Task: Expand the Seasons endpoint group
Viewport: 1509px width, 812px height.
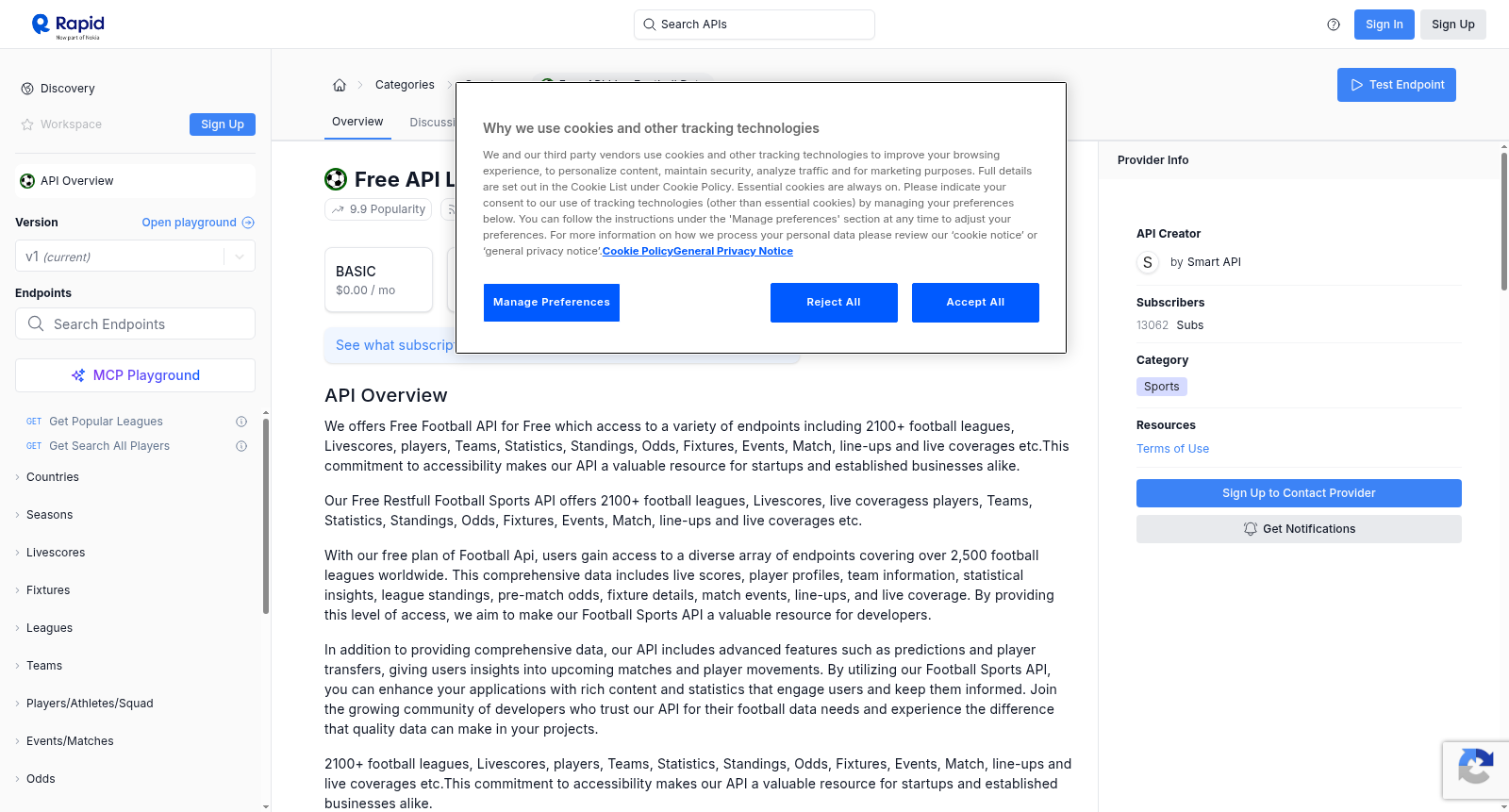Action: tap(49, 515)
